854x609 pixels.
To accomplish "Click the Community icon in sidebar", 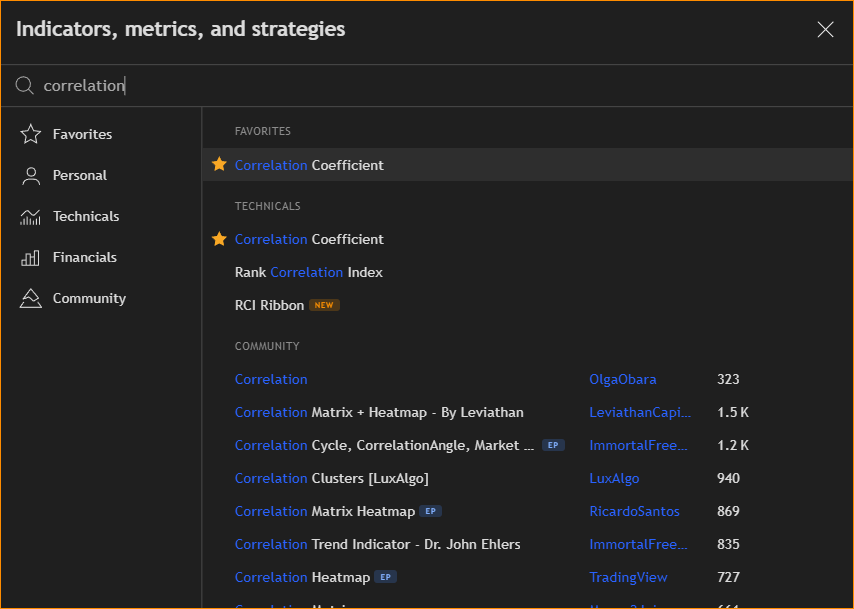I will point(31,298).
